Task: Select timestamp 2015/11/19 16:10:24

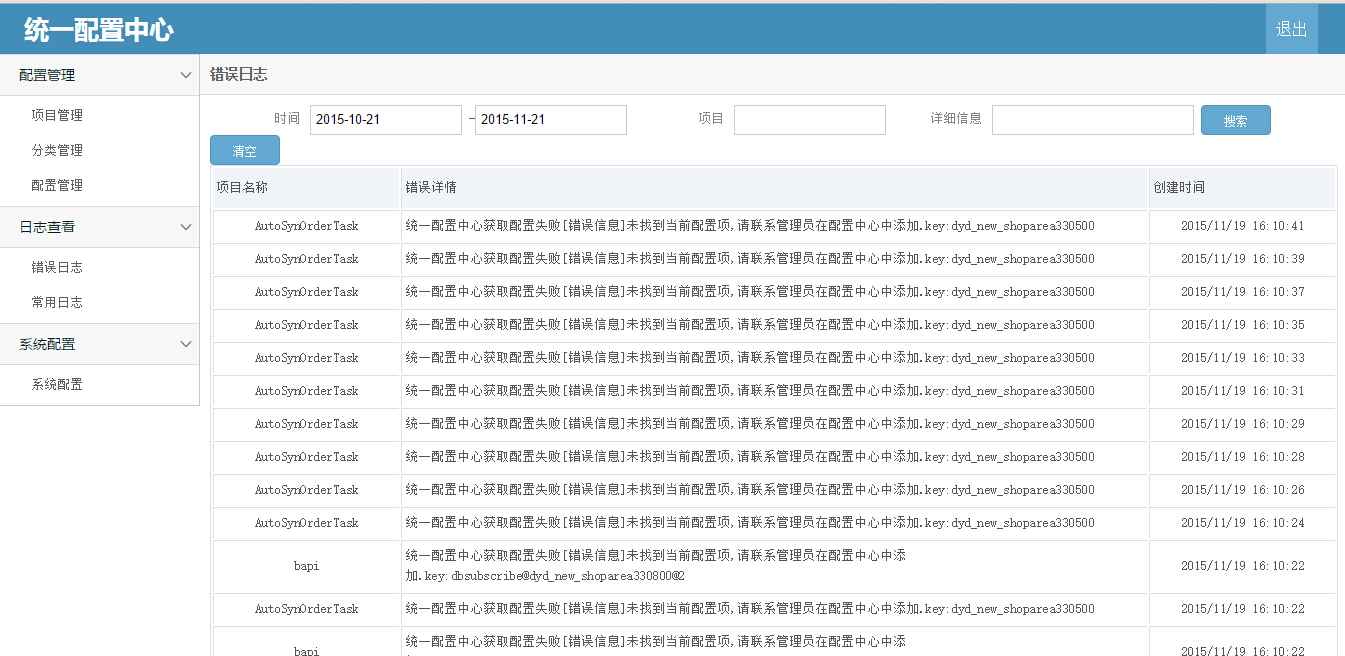Action: pos(1243,523)
